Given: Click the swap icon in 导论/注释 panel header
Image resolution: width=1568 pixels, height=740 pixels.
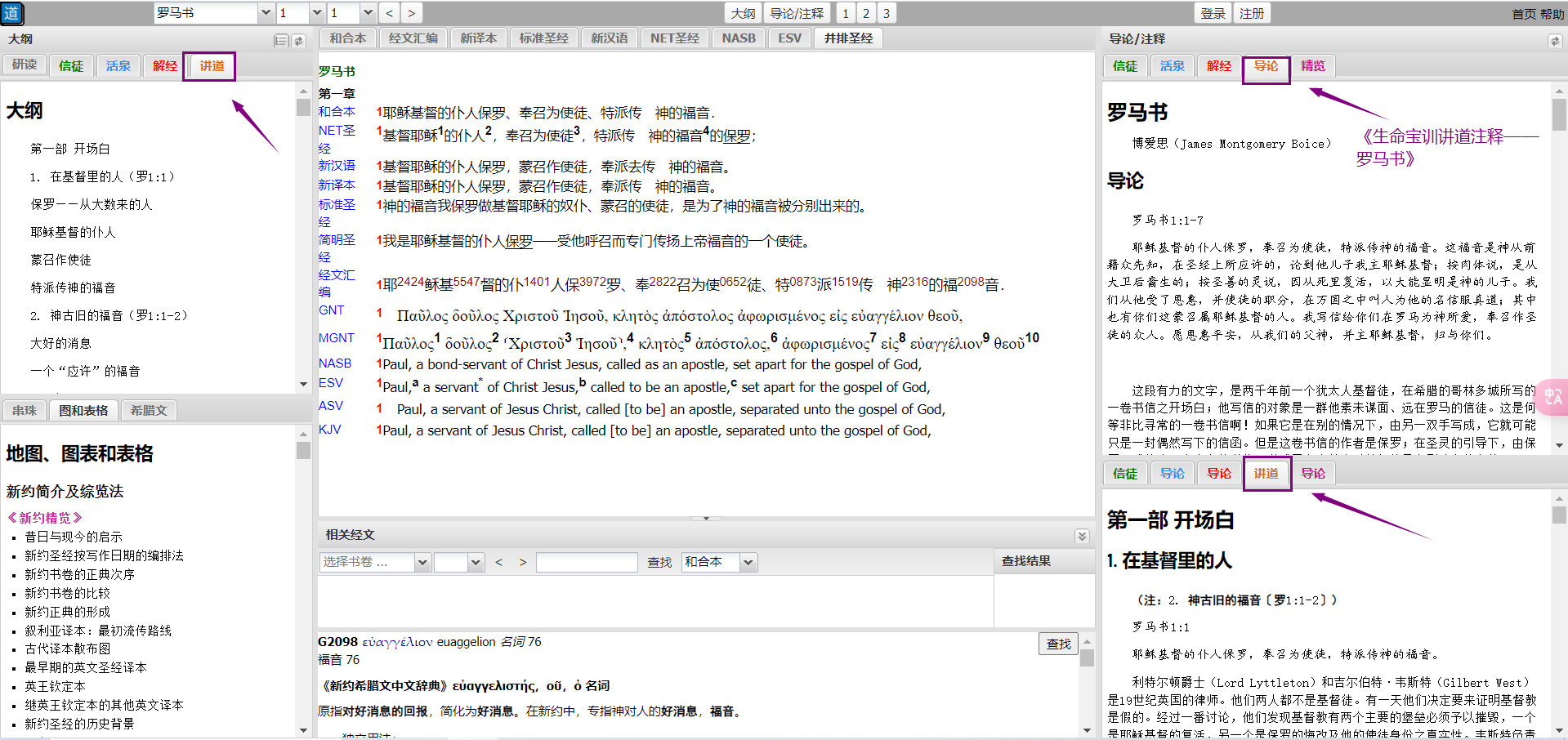Looking at the screenshot, I should click(x=1554, y=40).
